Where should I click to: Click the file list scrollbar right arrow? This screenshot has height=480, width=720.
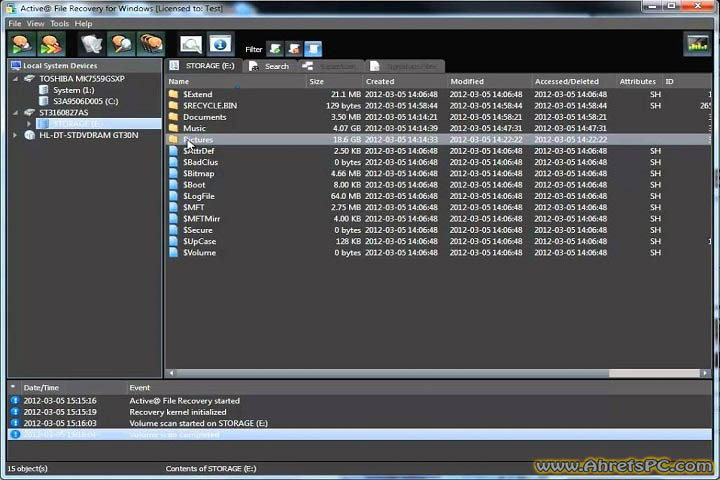click(705, 373)
